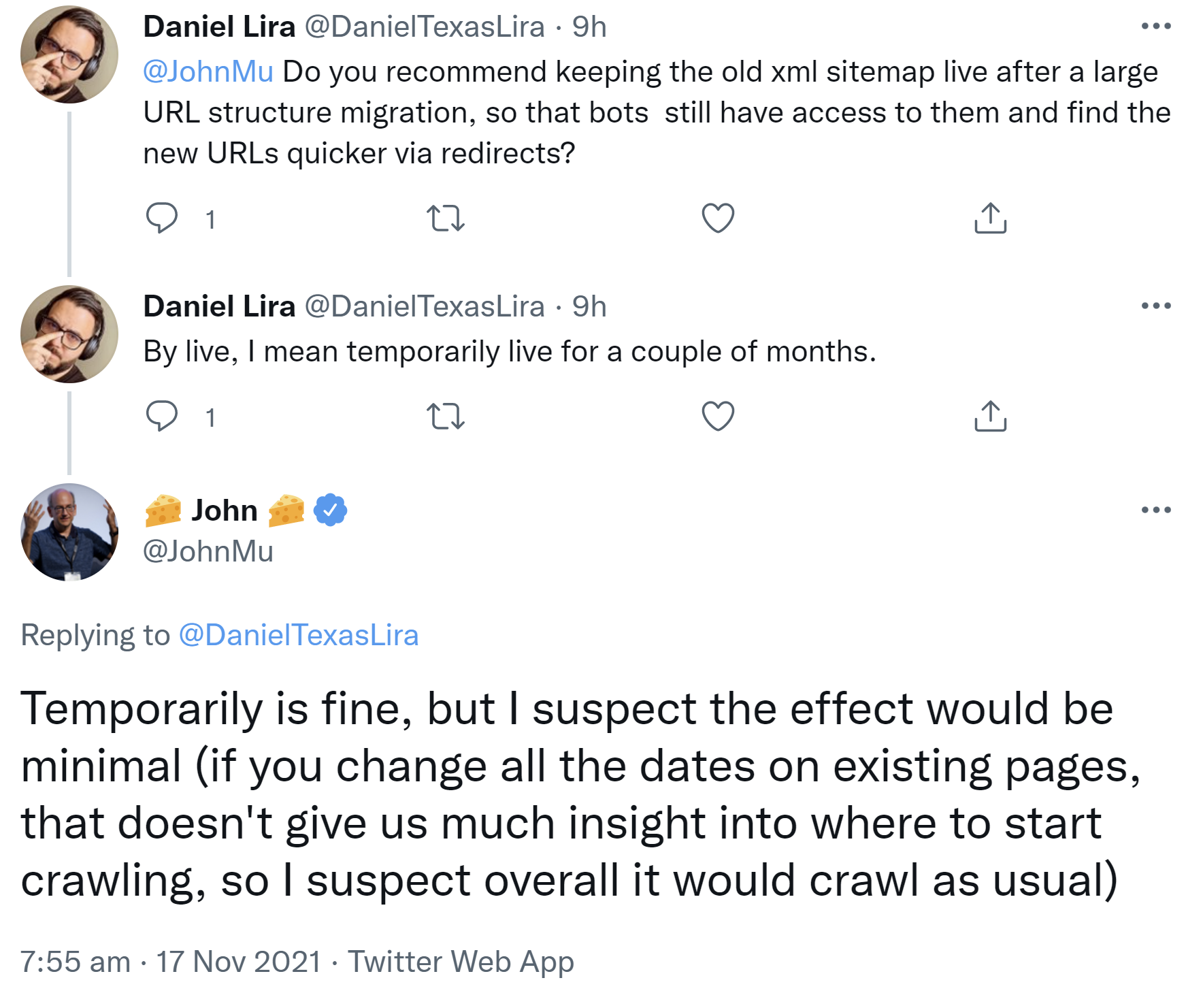Like the 'By live' tweet

tap(718, 416)
